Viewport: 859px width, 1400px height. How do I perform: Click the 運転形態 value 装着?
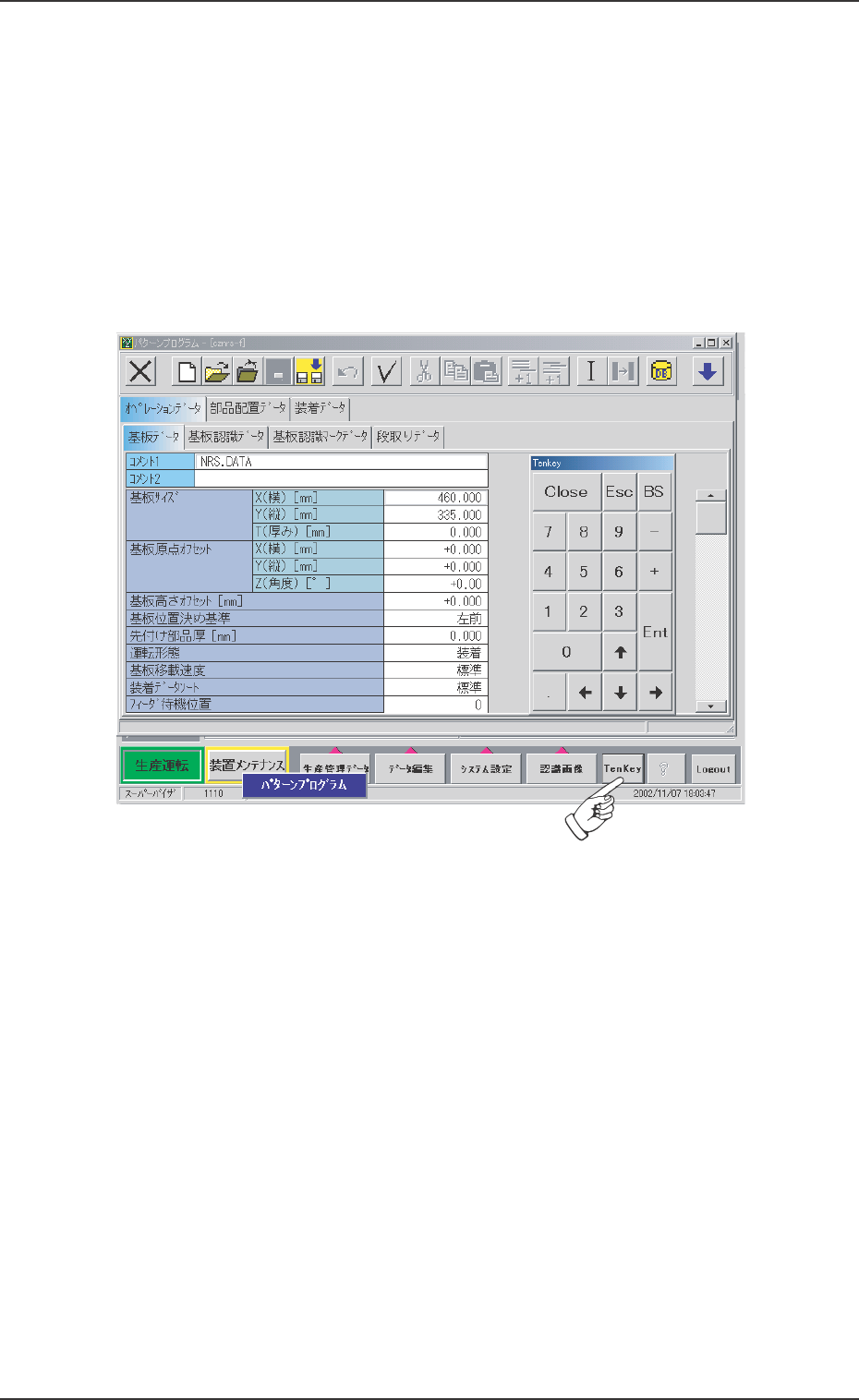click(x=435, y=653)
